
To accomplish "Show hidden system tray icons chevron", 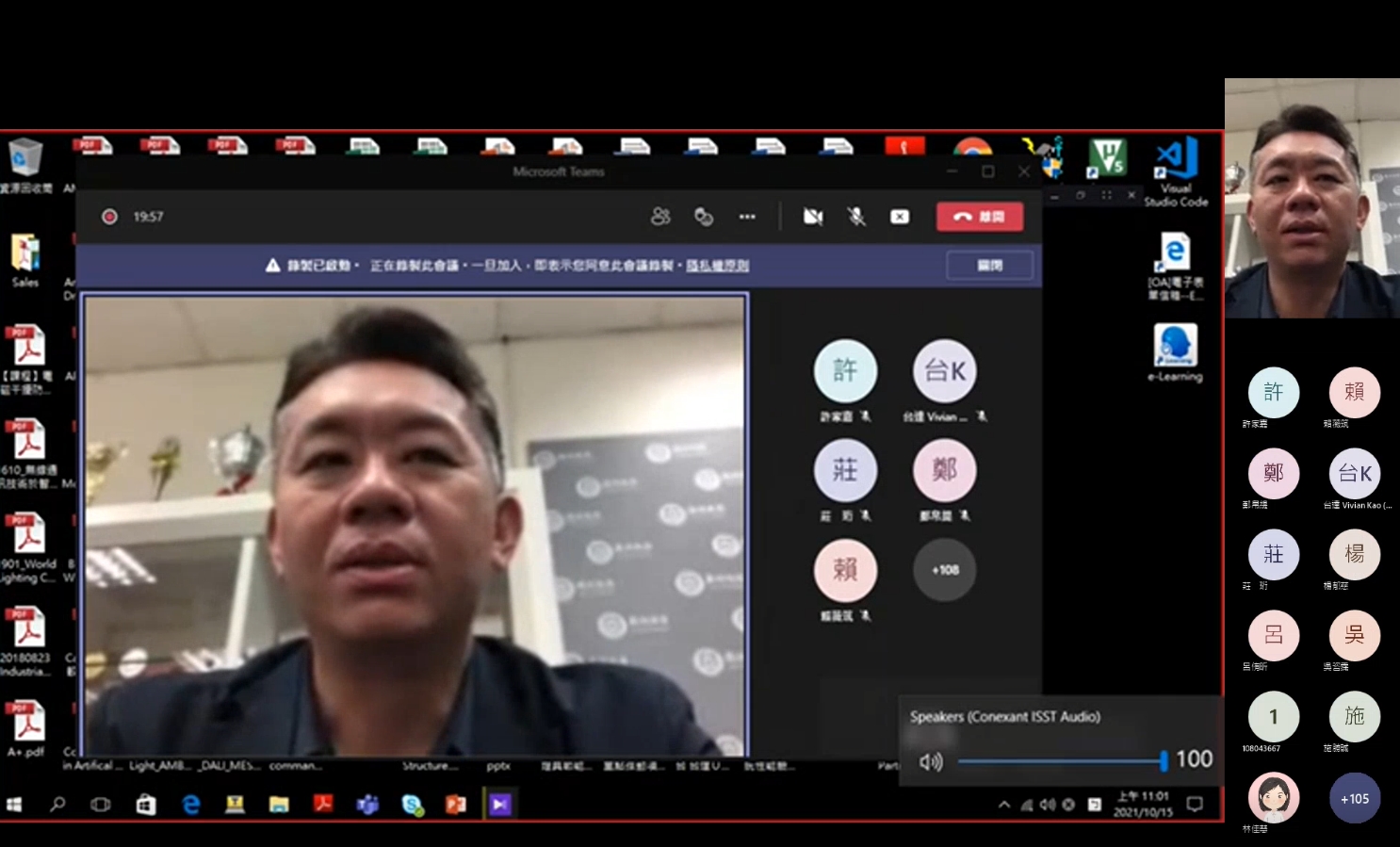I will click(x=1004, y=805).
